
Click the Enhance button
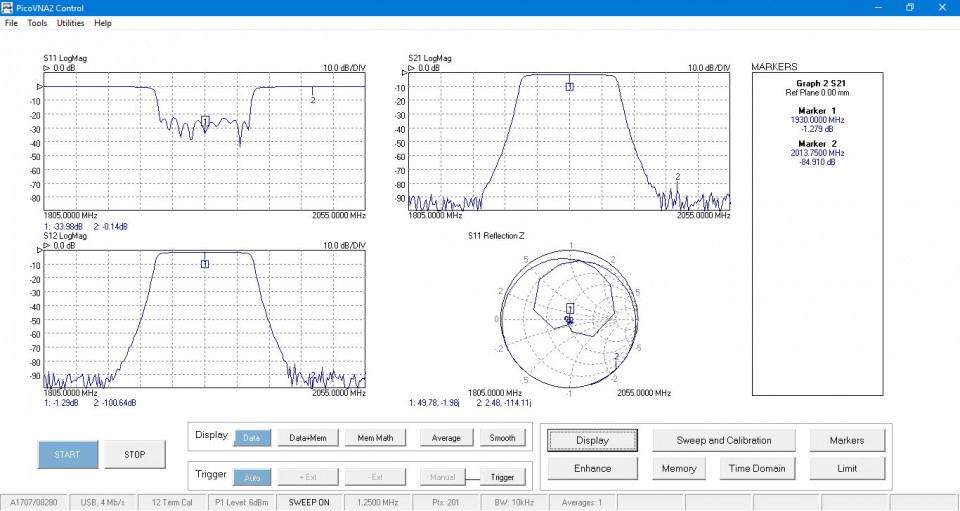(x=593, y=468)
